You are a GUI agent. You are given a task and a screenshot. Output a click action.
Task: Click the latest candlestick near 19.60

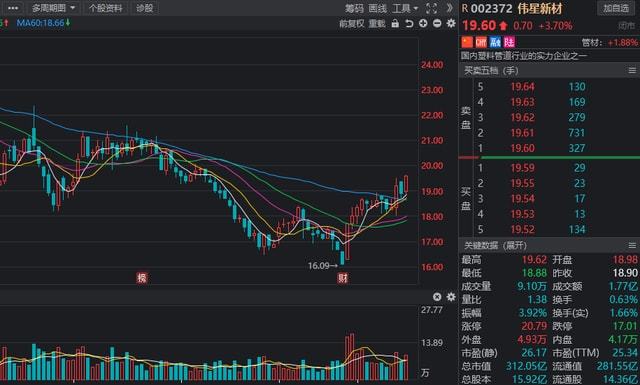tap(406, 183)
